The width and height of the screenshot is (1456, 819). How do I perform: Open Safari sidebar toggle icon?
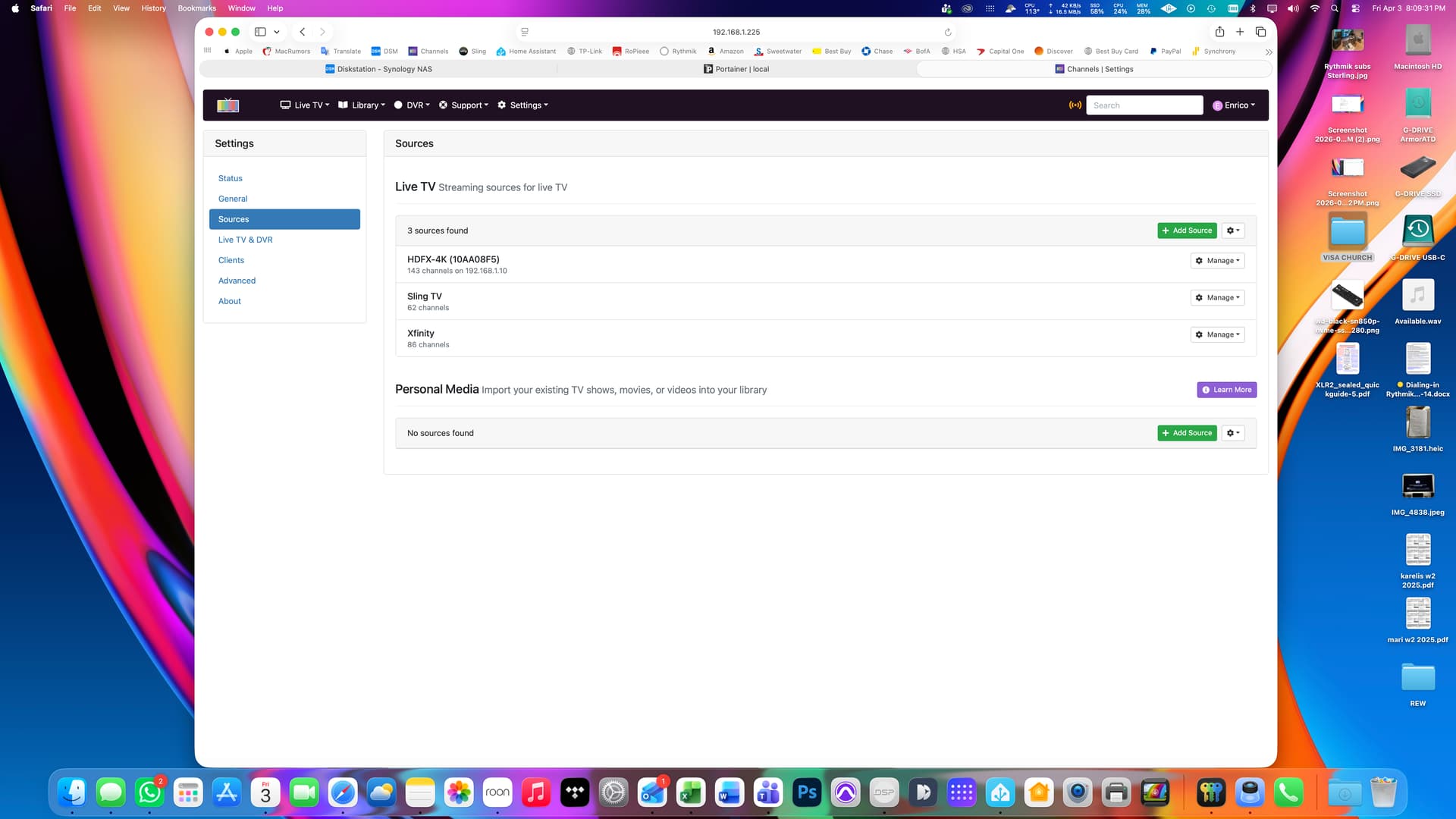(x=260, y=32)
